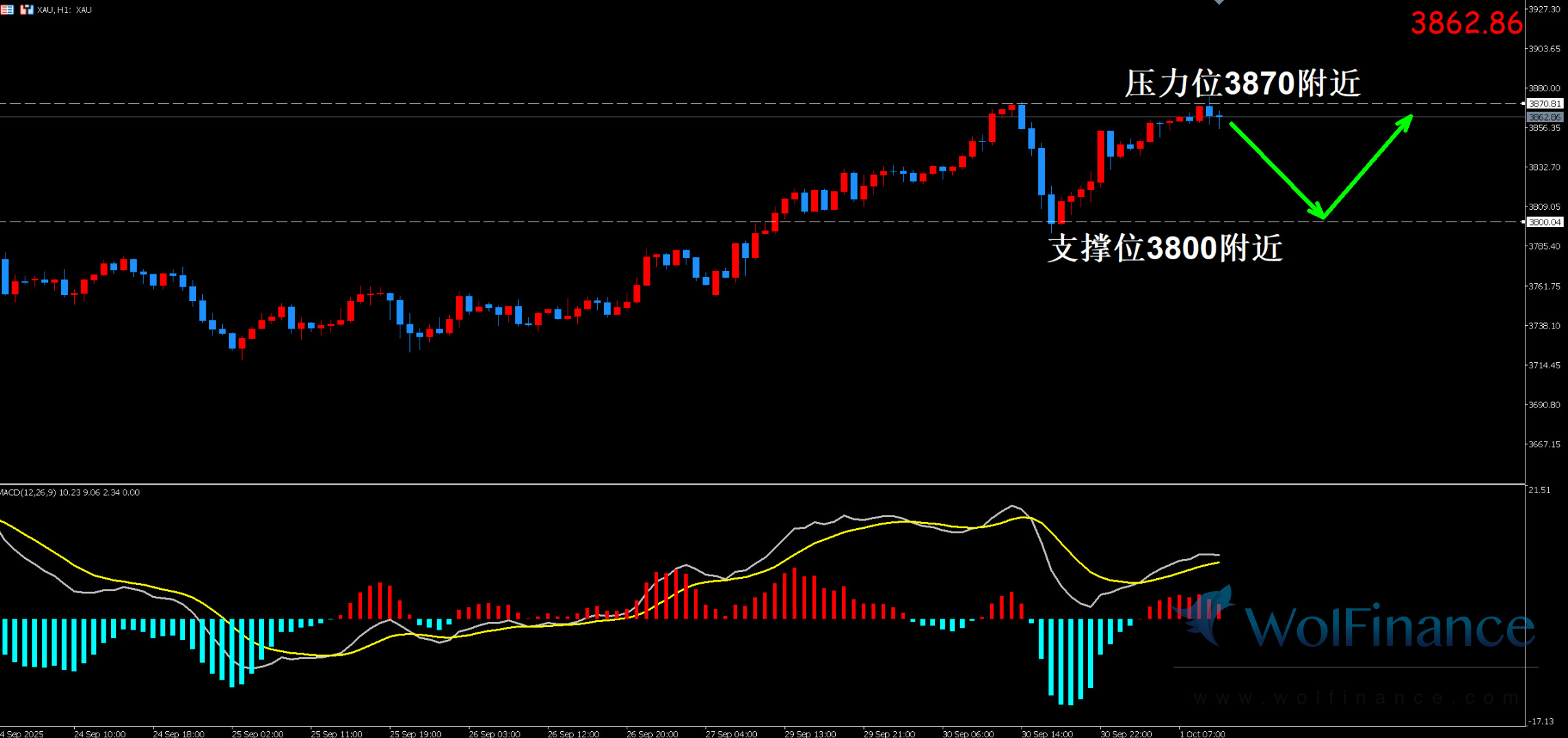Click the separator between chart and MACD pane
The width and height of the screenshot is (1568, 738).
click(x=754, y=484)
